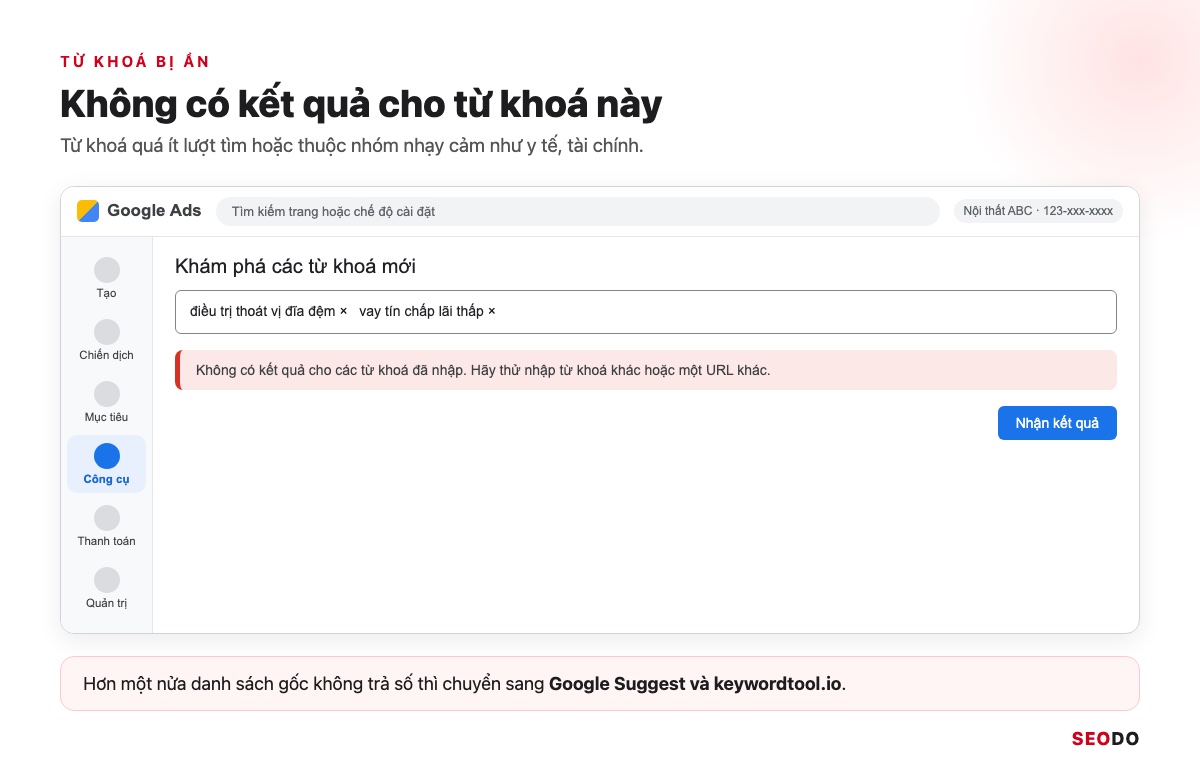Open the Chiến dịch sidebar icon
This screenshot has height=771, width=1200.
click(107, 332)
